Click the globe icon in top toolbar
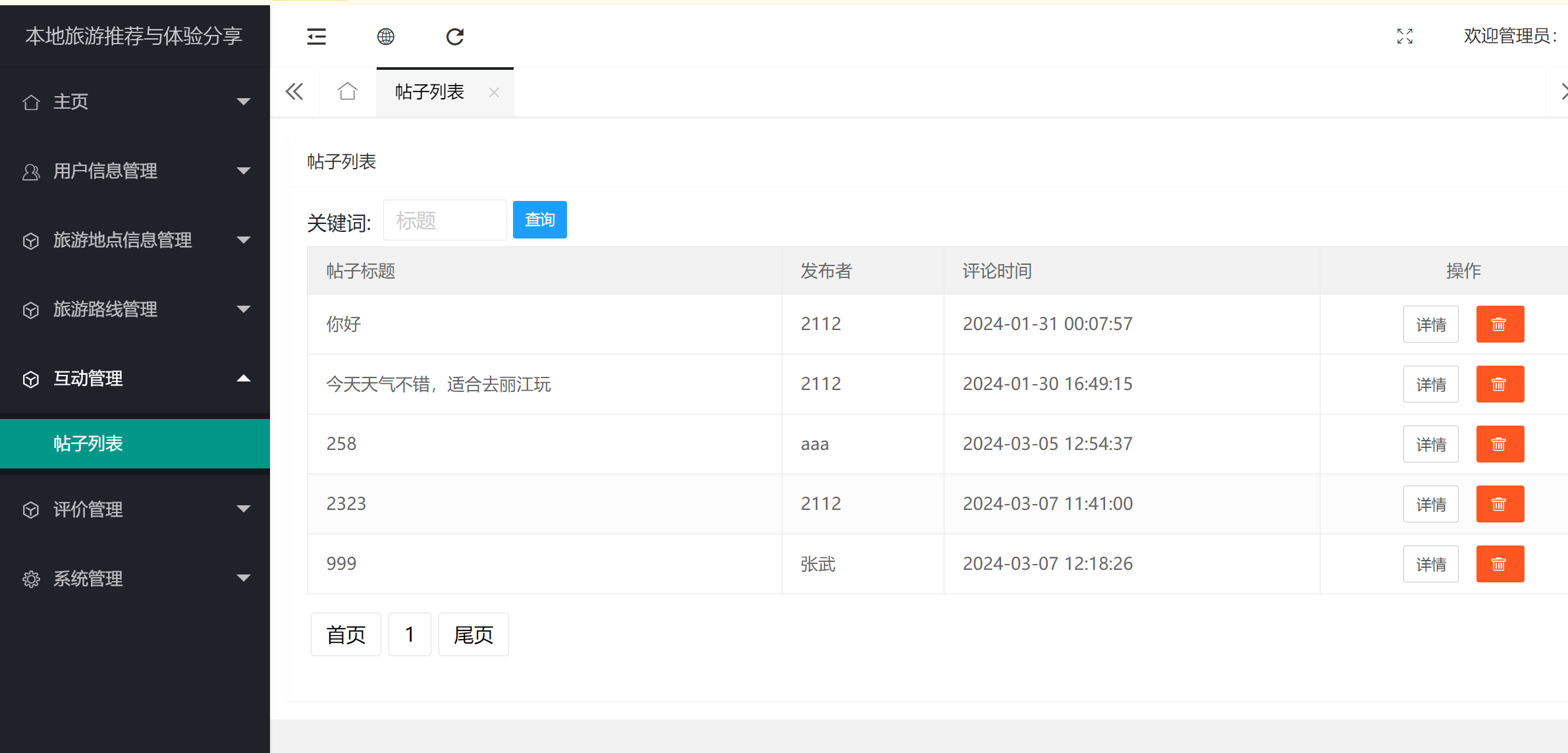 pos(386,36)
